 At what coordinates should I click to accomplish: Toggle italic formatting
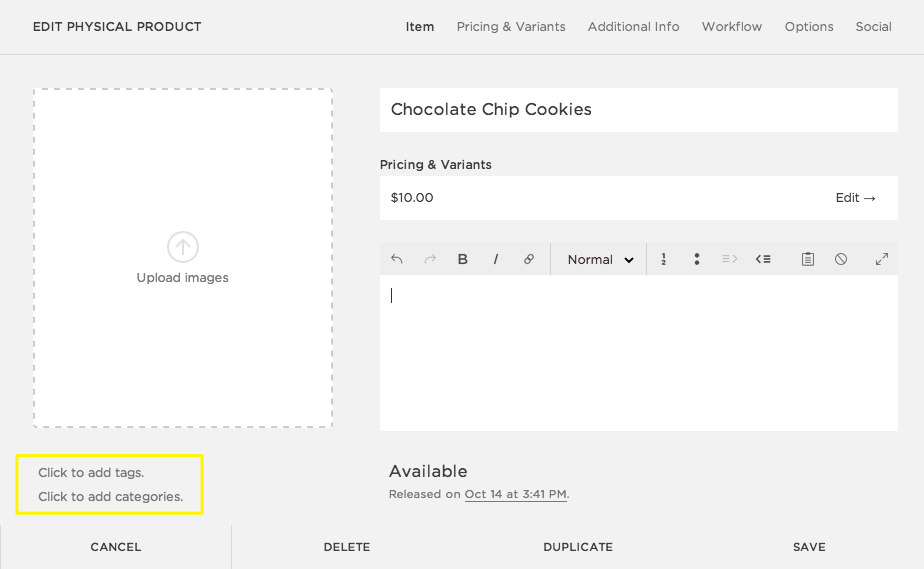[496, 259]
